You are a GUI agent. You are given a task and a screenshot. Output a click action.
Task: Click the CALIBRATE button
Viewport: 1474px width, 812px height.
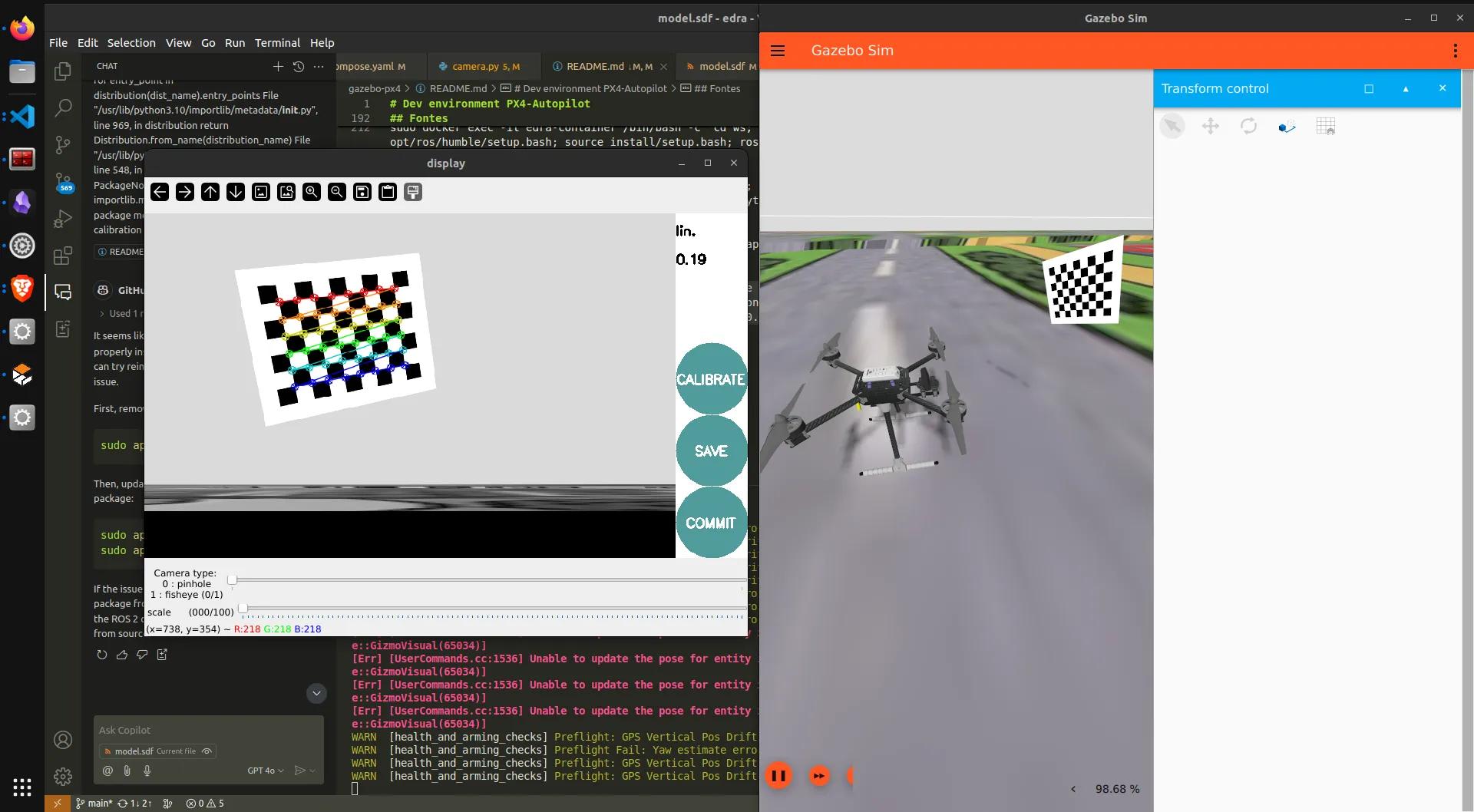tap(711, 379)
